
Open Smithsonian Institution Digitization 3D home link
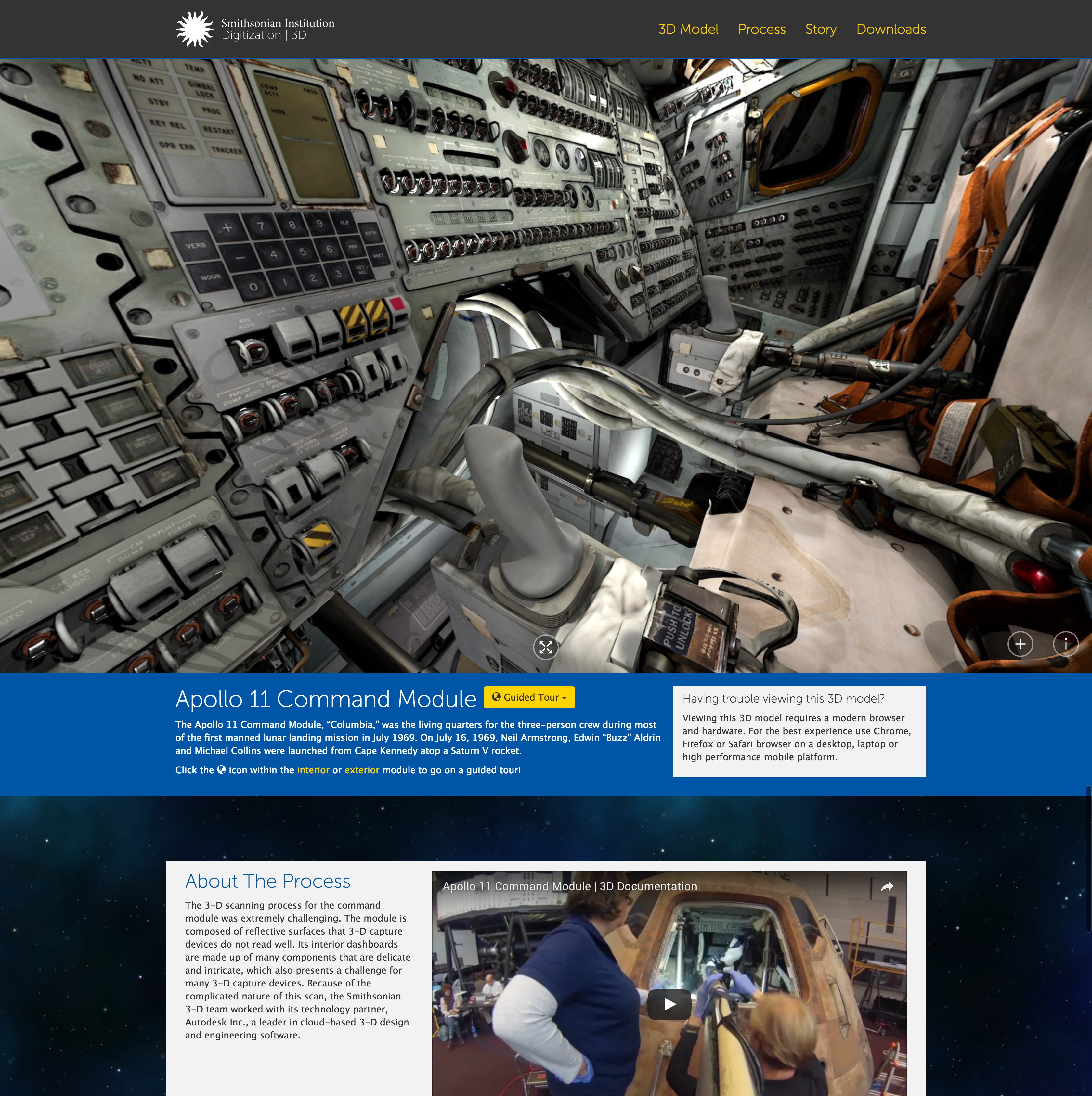tap(278, 29)
